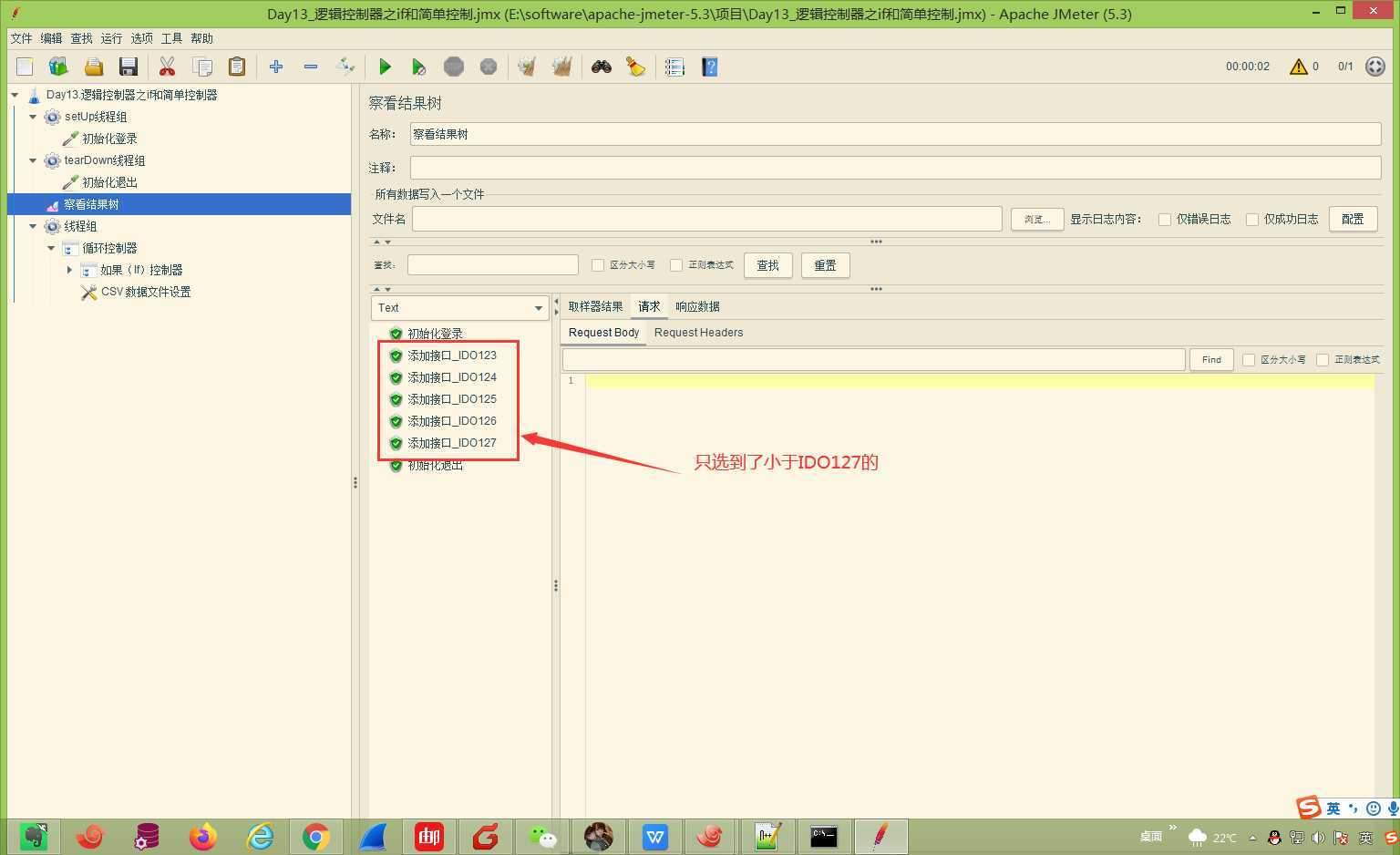1400x855 pixels.
Task: Collapse the setUp线程组 tree node
Action: coord(34,117)
